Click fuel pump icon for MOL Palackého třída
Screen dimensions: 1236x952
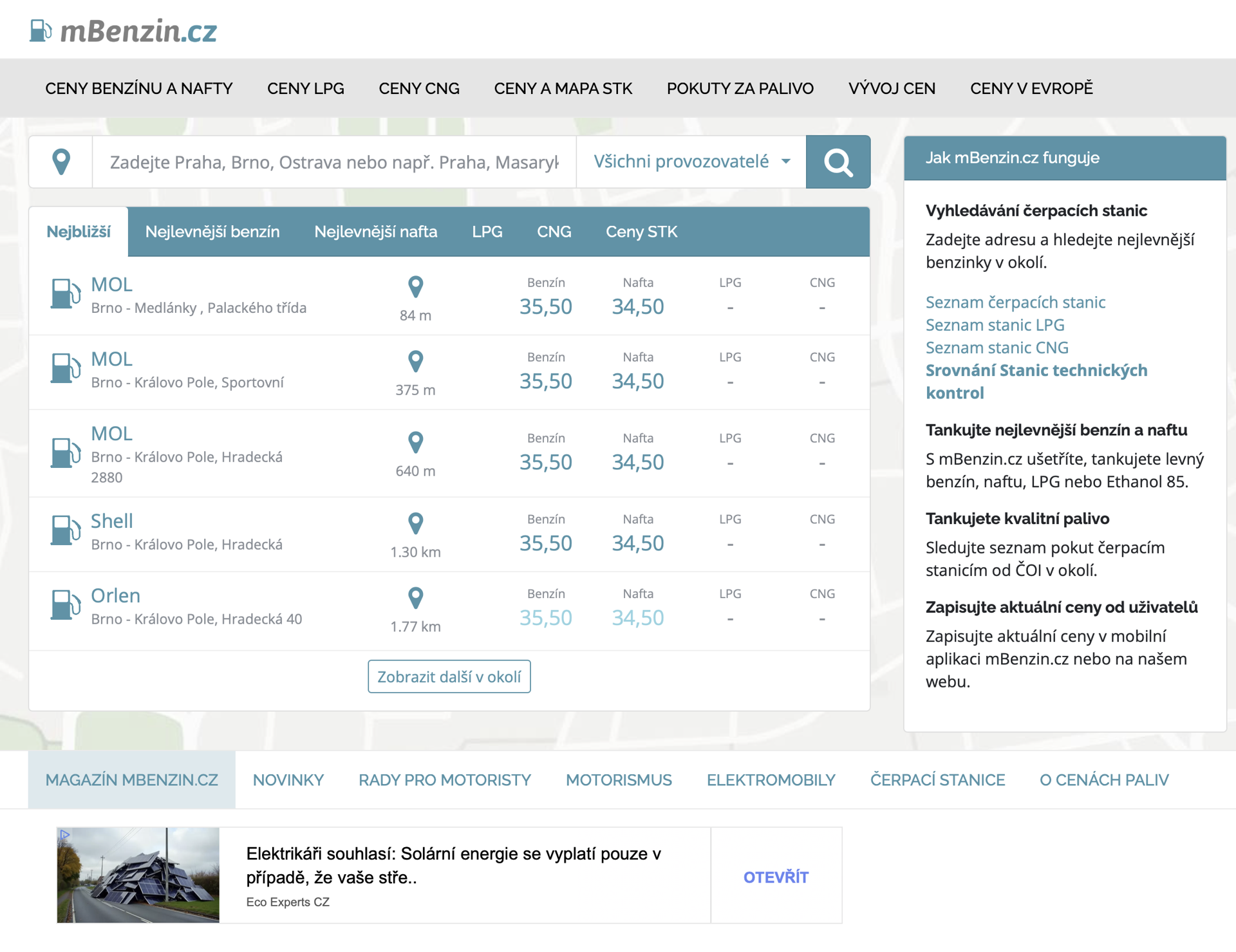point(65,294)
